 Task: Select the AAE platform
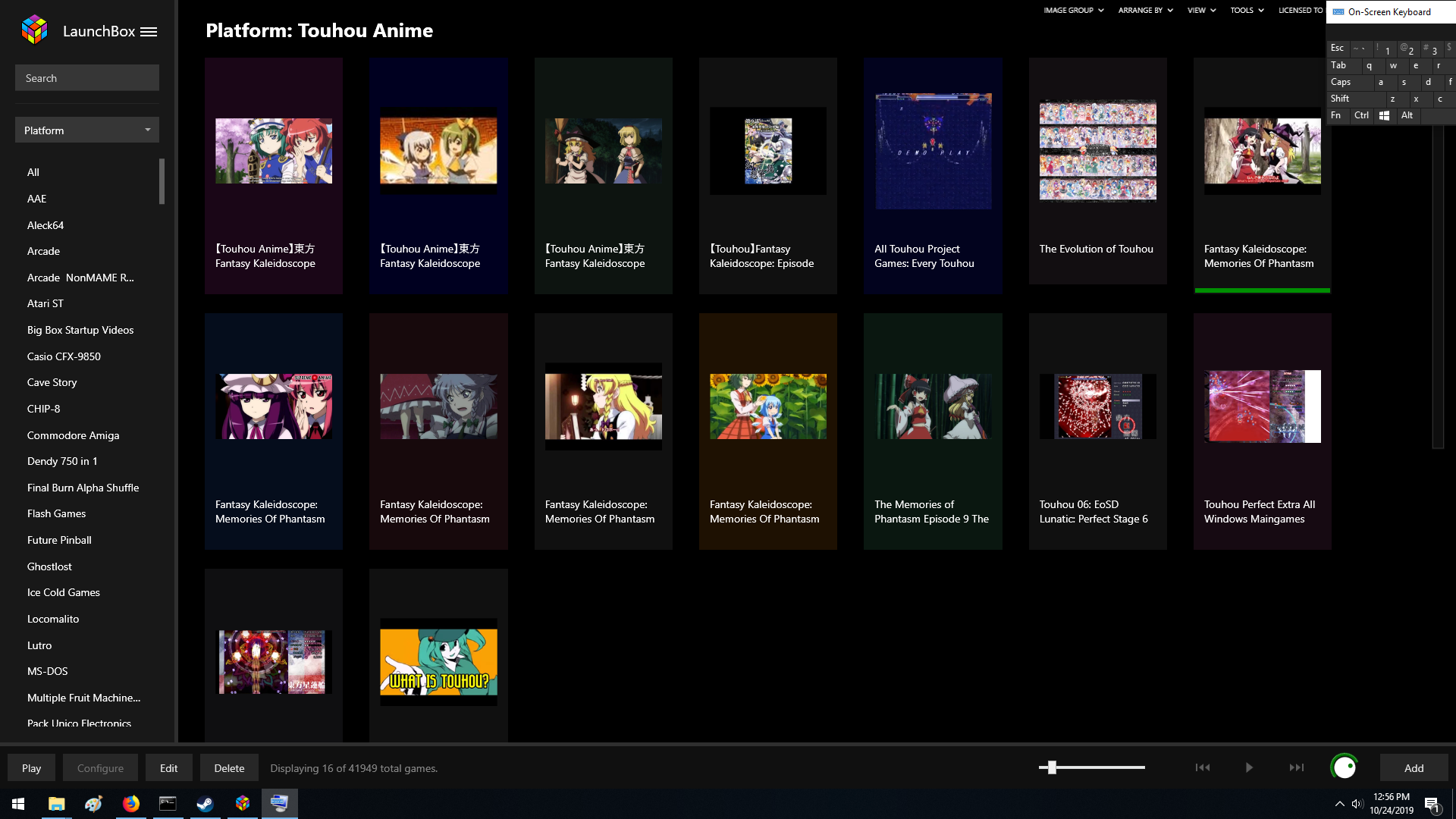click(x=37, y=199)
